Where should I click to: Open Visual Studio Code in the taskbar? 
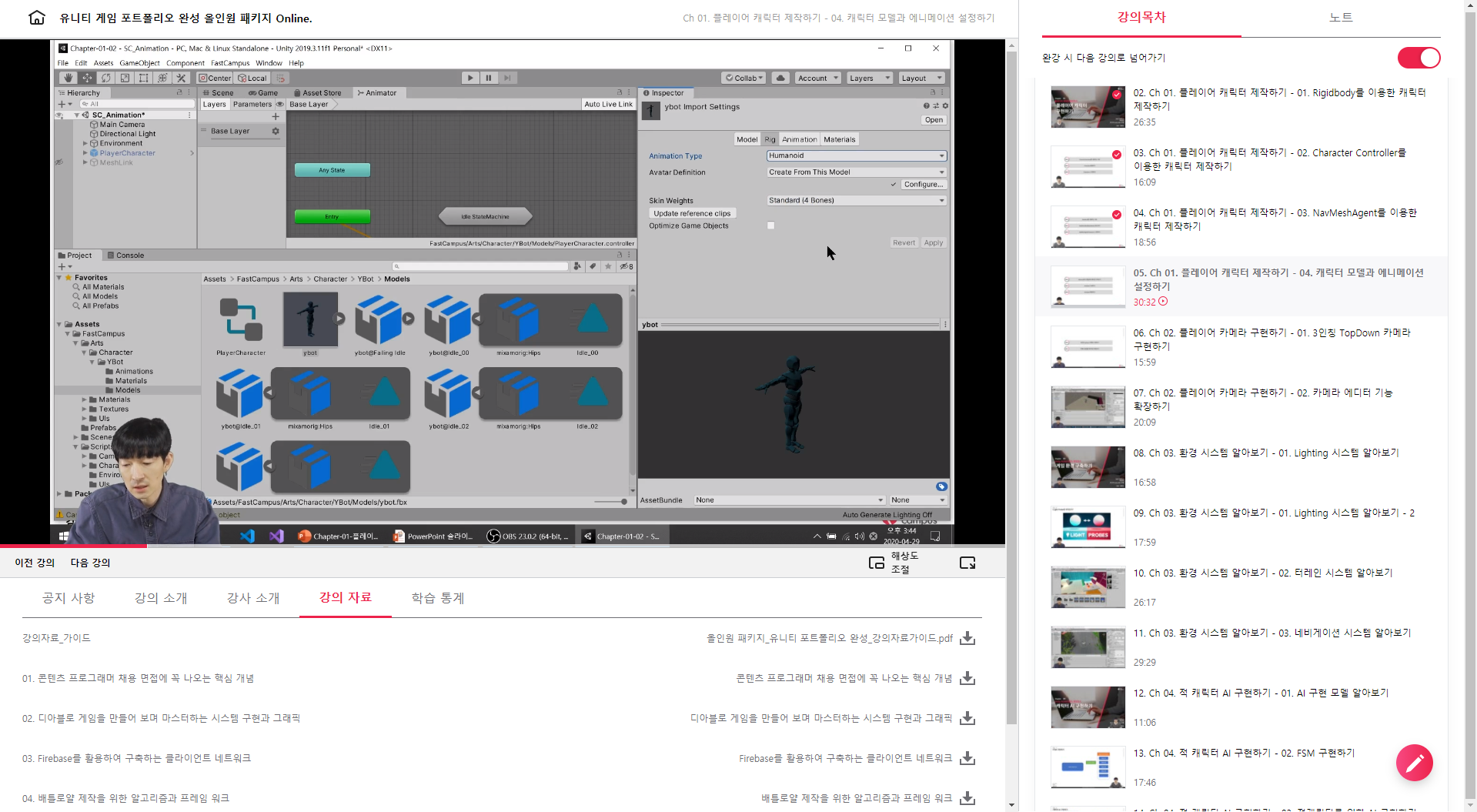click(247, 536)
